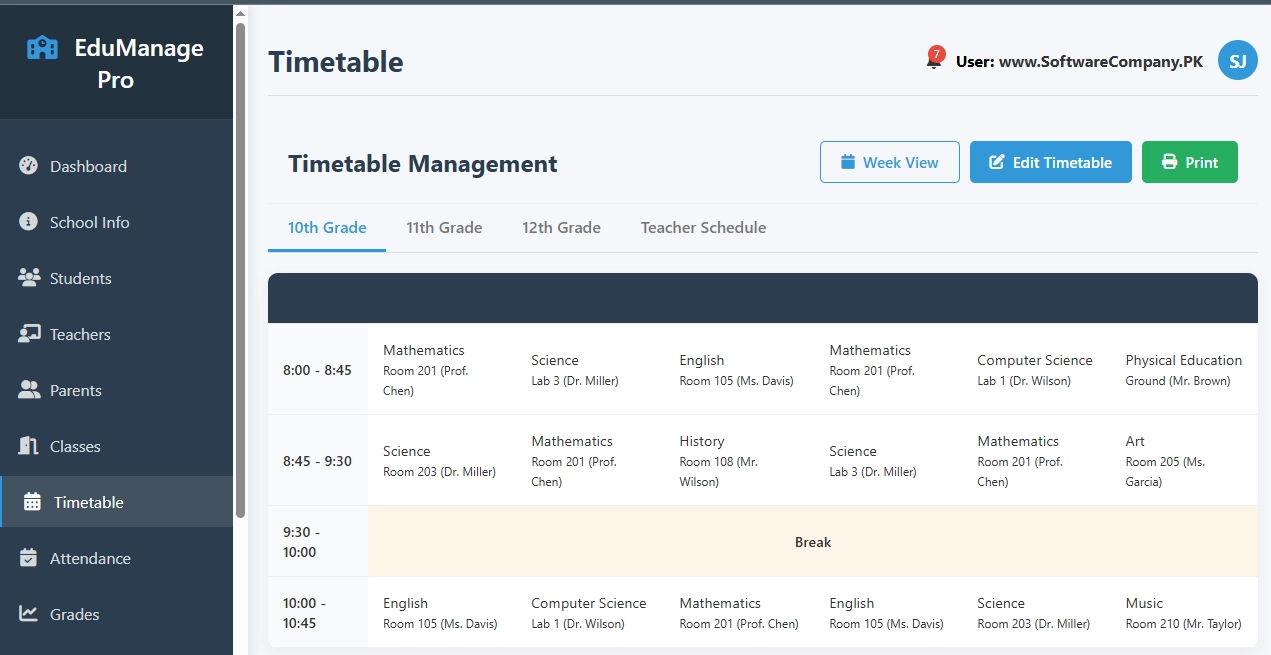Open the SJ user avatar

[1237, 60]
